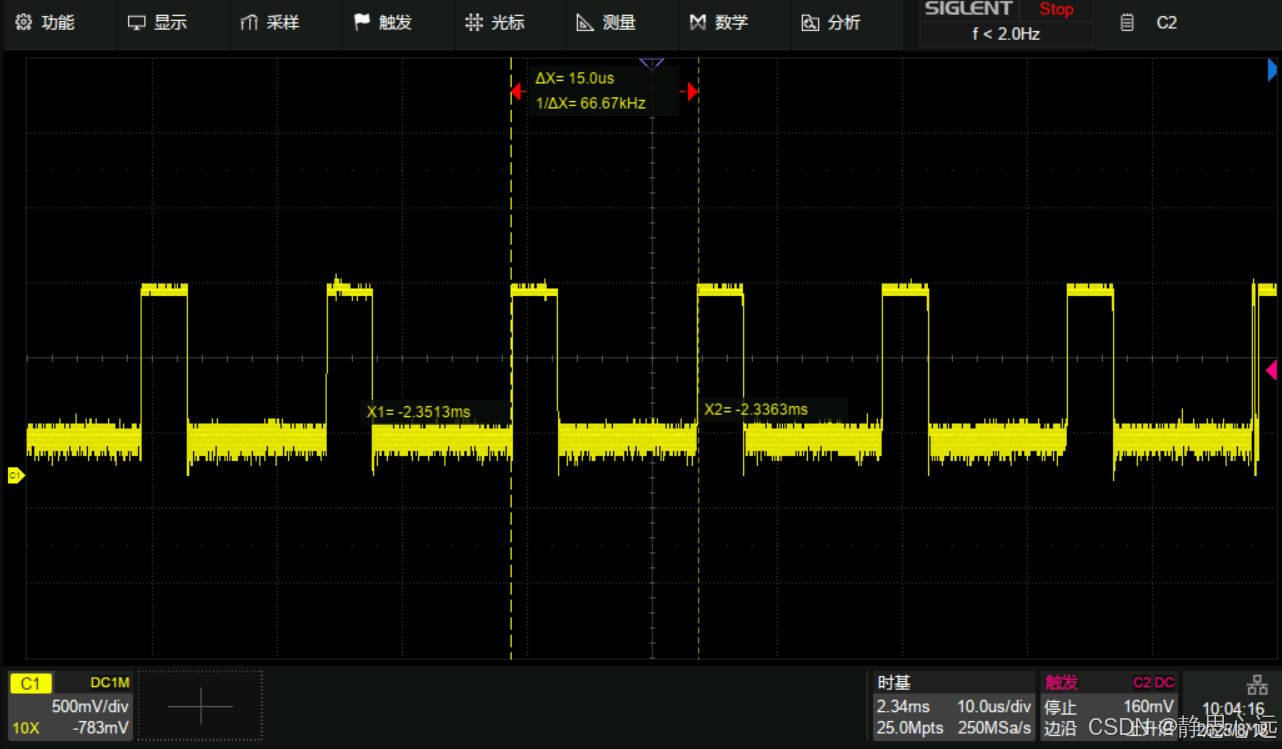
Task: Select the X2 cursor right red arrow
Action: point(692,92)
